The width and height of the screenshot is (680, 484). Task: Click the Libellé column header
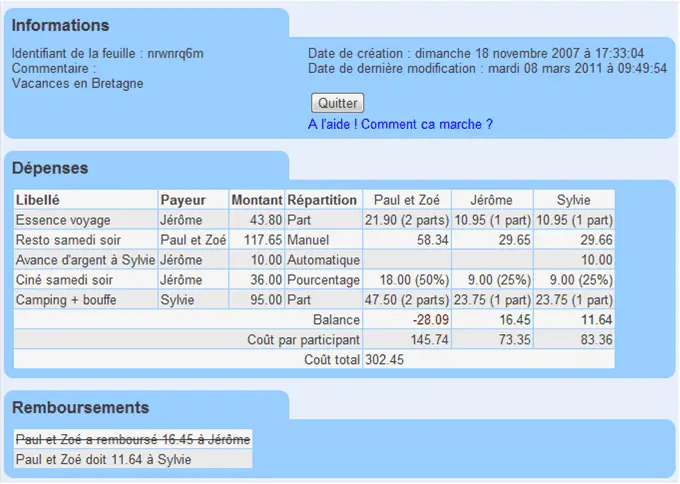click(x=86, y=200)
